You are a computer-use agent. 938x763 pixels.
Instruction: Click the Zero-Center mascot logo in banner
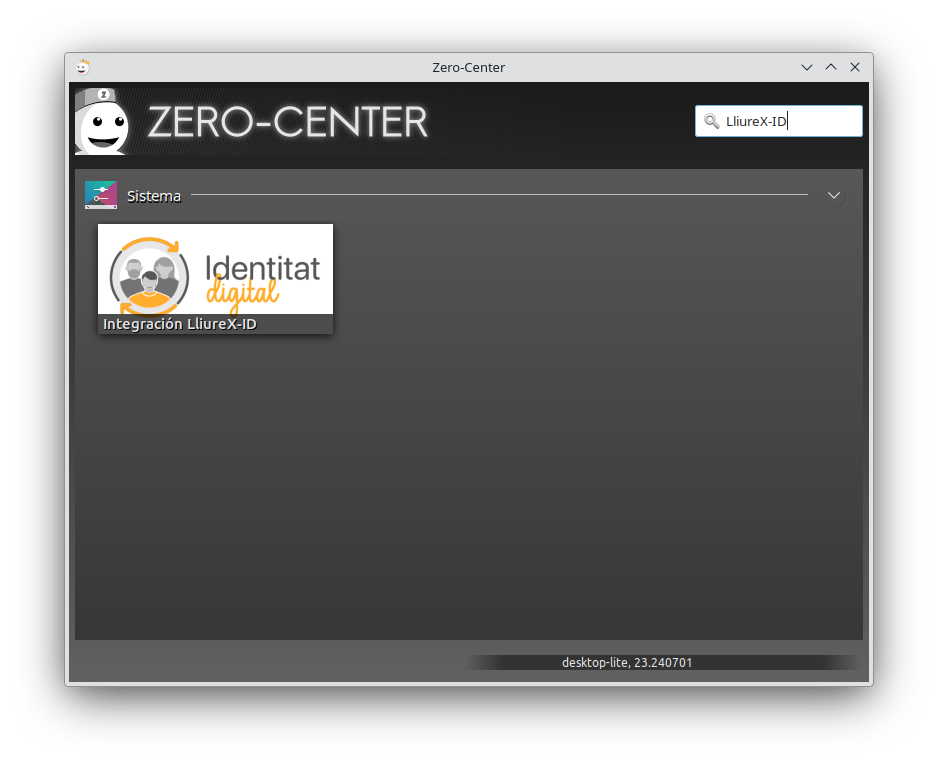[103, 122]
